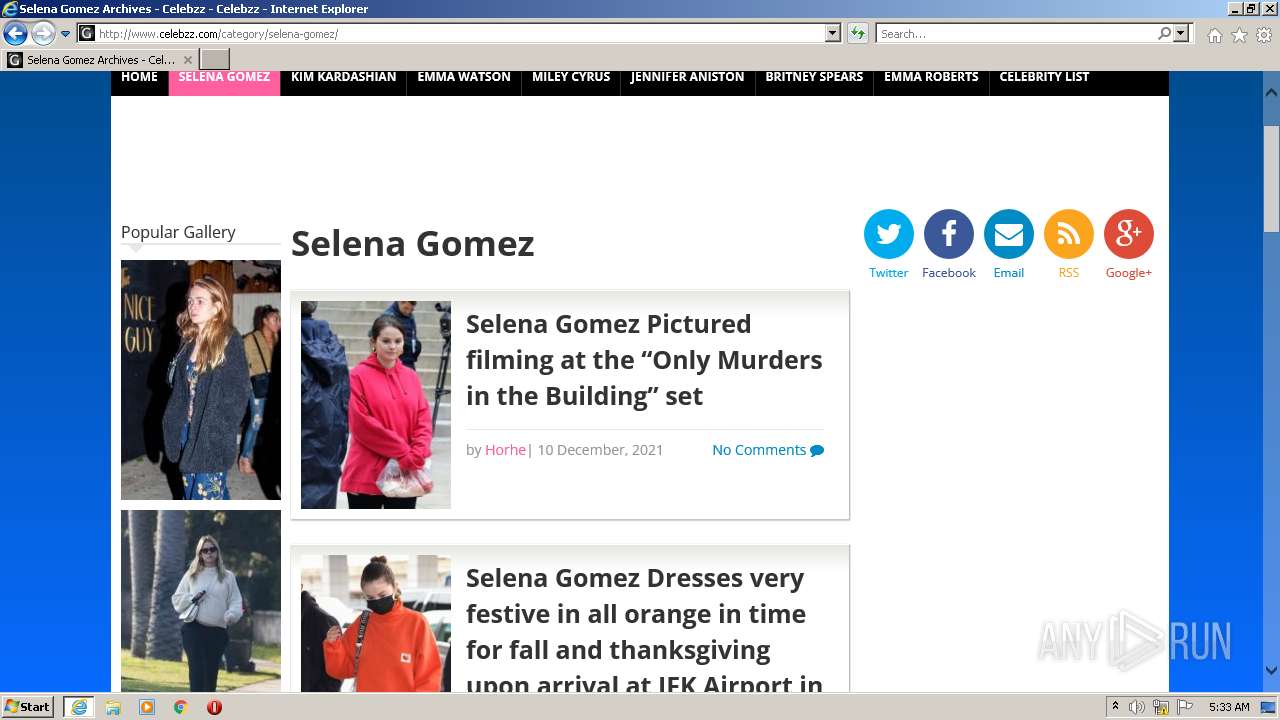Close the Selena Gomez Archives tab
This screenshot has height=720, width=1280.
(x=187, y=60)
